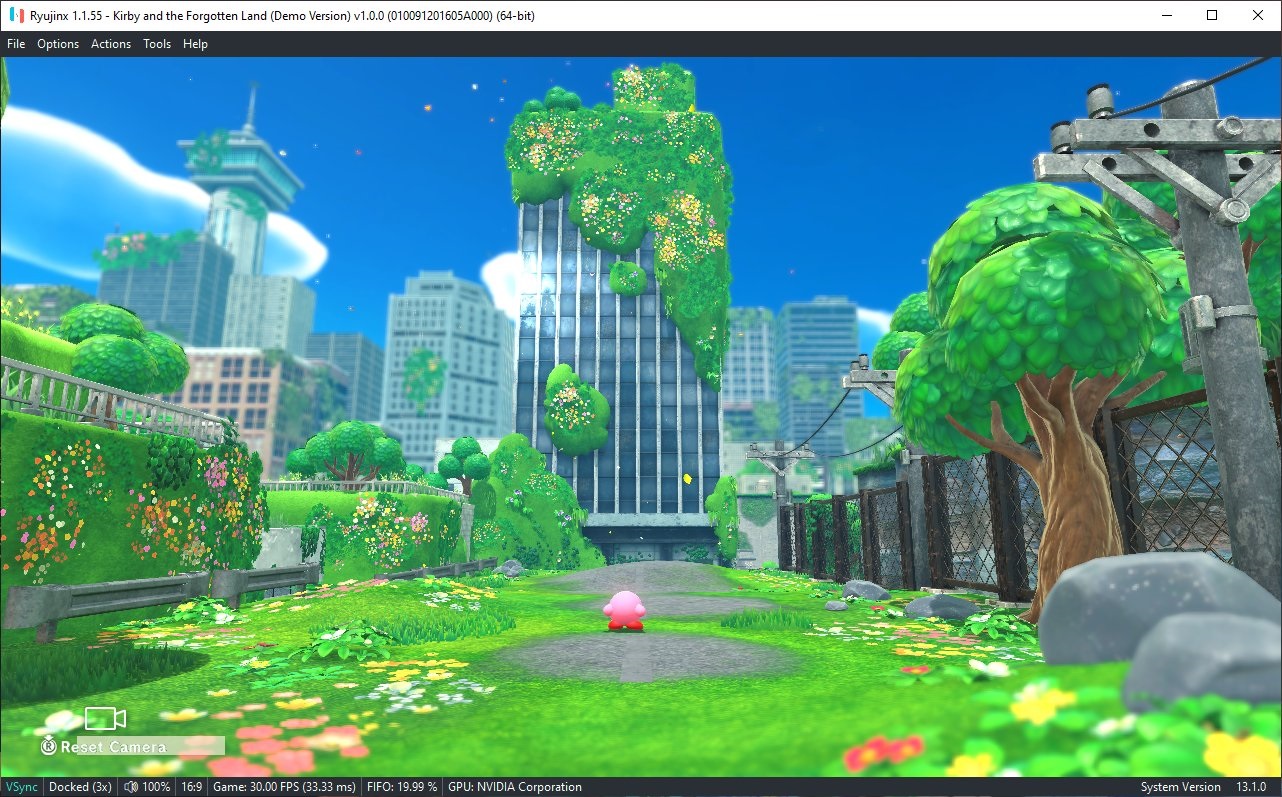This screenshot has width=1282, height=797.
Task: Click the FIFO percentage indicator
Action: click(x=402, y=787)
